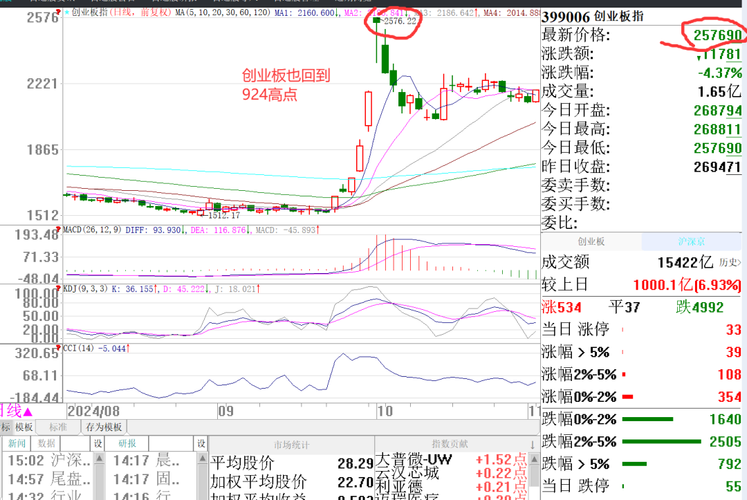Switch to the 创业板 market tab
747x500 pixels.
pos(591,241)
